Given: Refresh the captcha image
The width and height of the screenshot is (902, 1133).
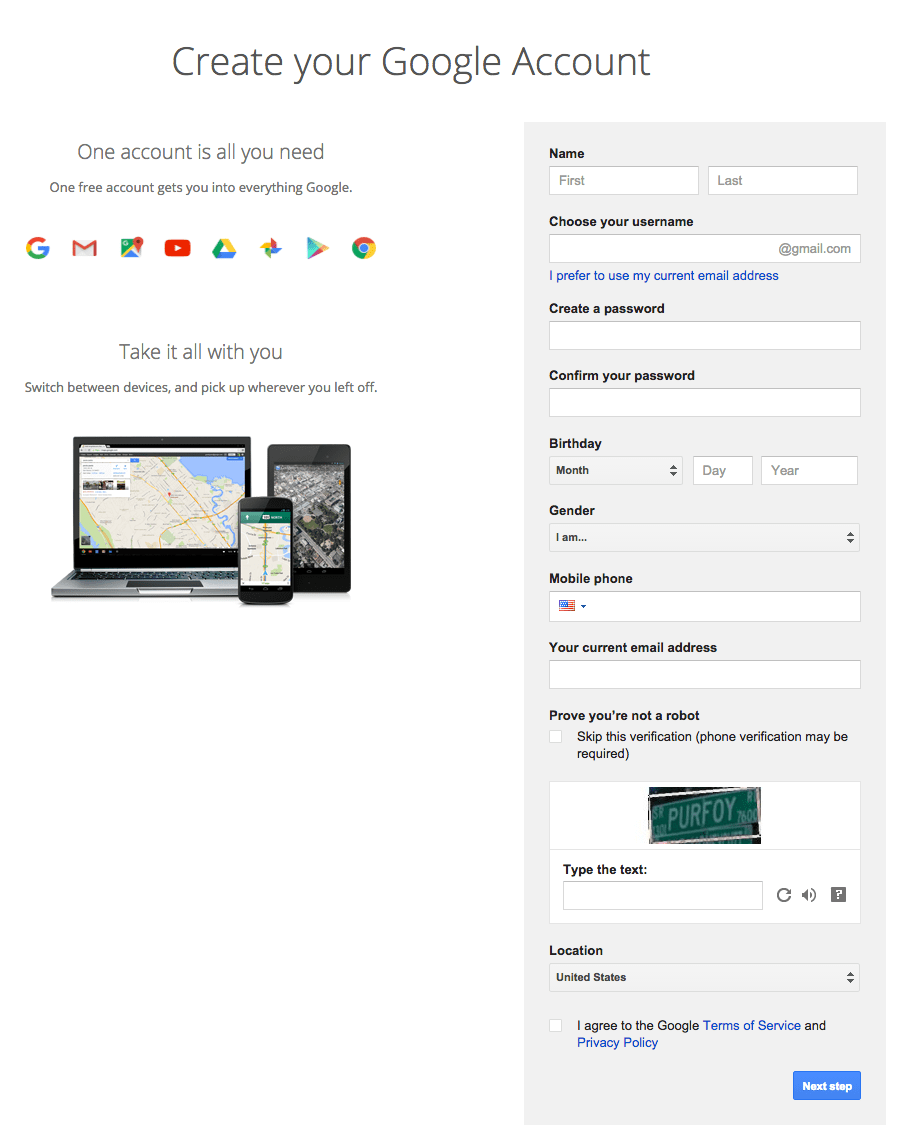Looking at the screenshot, I should (x=783, y=895).
